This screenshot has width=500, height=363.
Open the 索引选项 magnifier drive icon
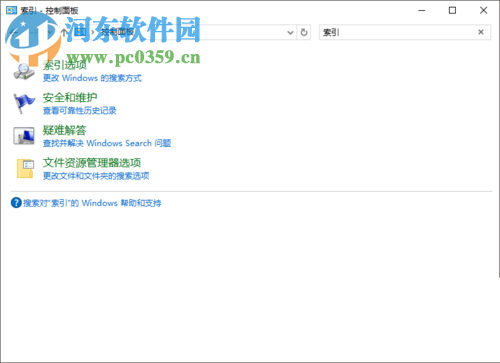click(24, 71)
